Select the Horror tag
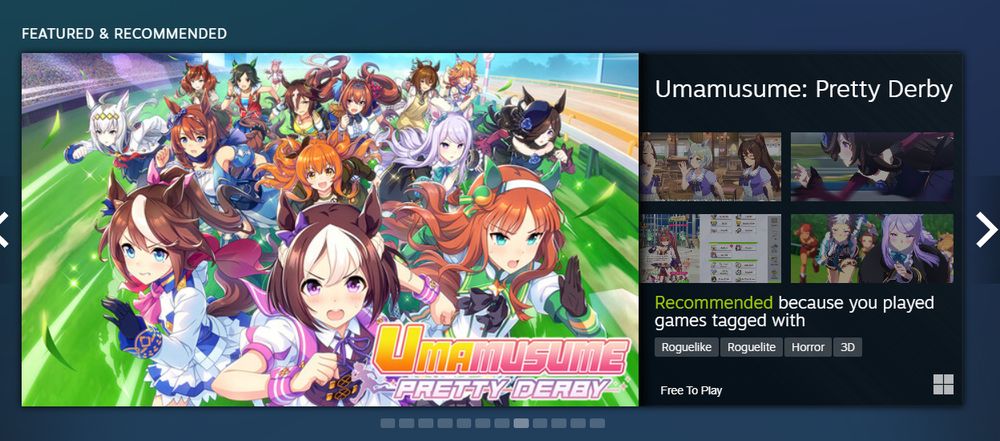 pos(808,347)
